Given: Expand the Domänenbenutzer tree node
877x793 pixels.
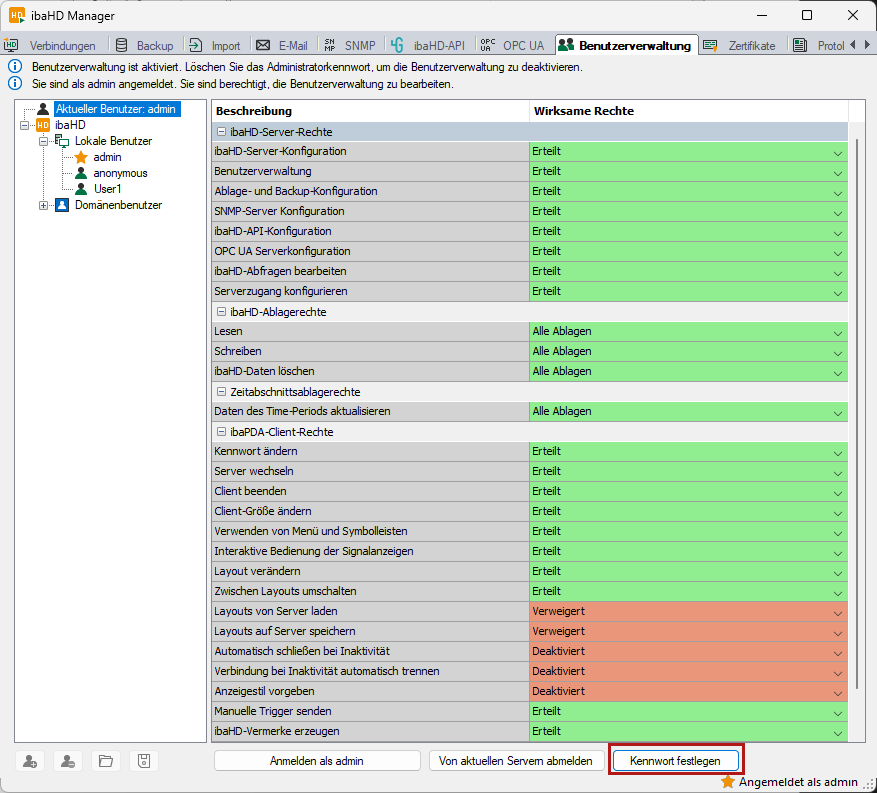Looking at the screenshot, I should tap(43, 205).
